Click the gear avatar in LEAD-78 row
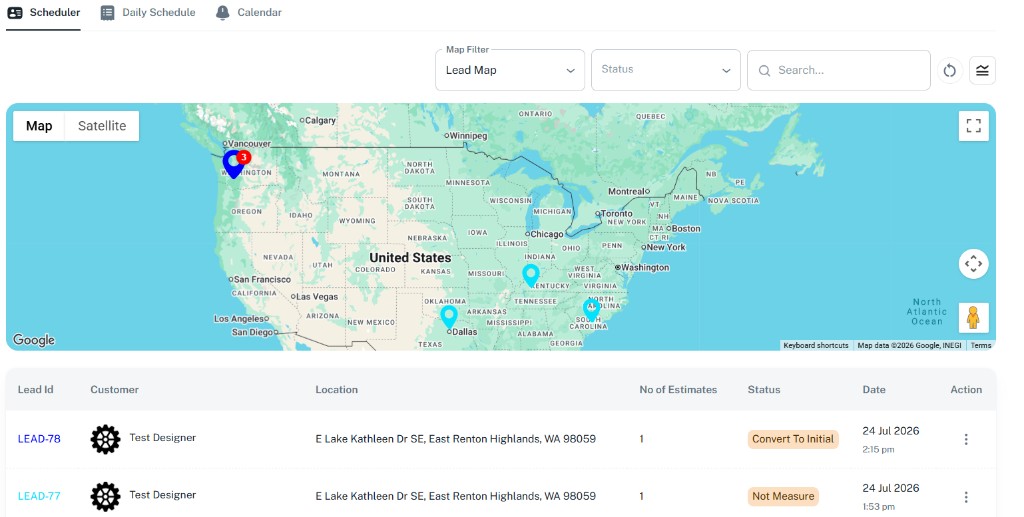This screenshot has width=1024, height=517. [x=105, y=439]
